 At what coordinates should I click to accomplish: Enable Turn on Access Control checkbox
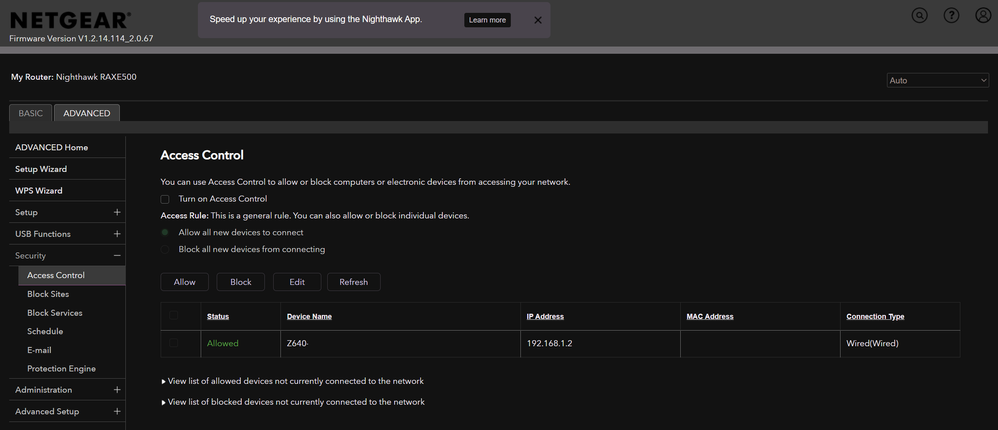166,199
